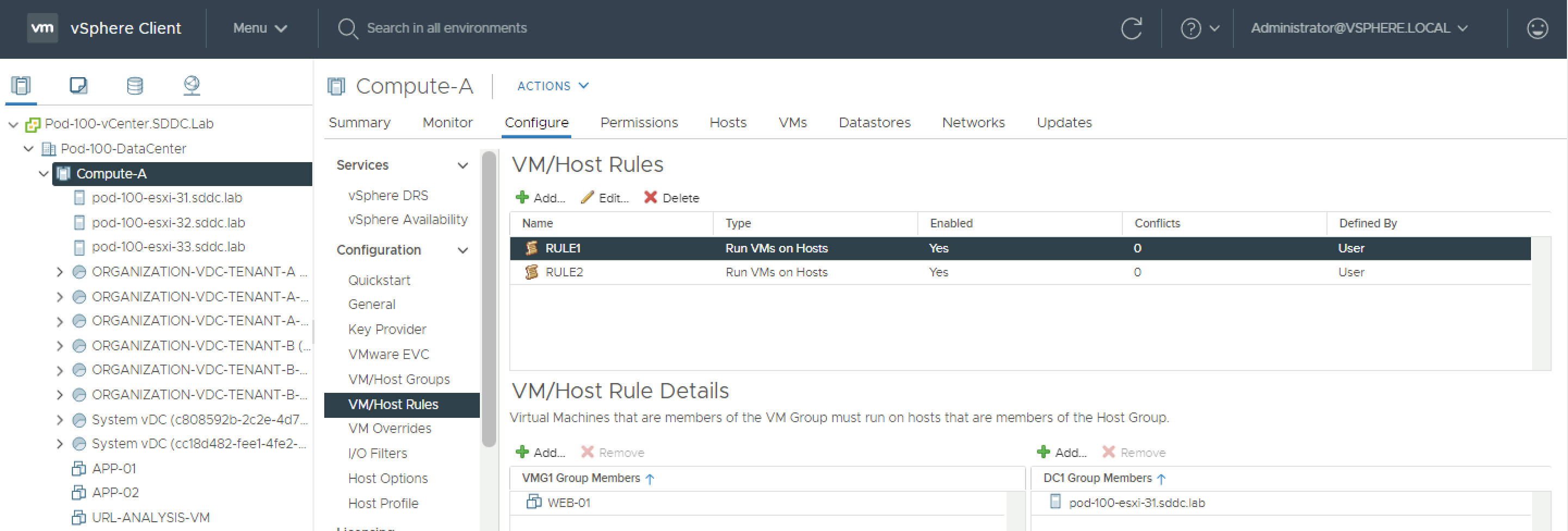Open the Monitor tab
Viewport: 1568px width, 531px height.
(x=447, y=122)
